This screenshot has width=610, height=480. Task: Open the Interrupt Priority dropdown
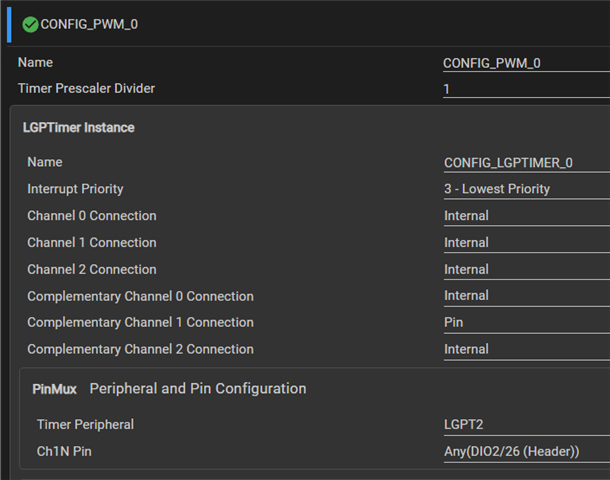click(527, 189)
